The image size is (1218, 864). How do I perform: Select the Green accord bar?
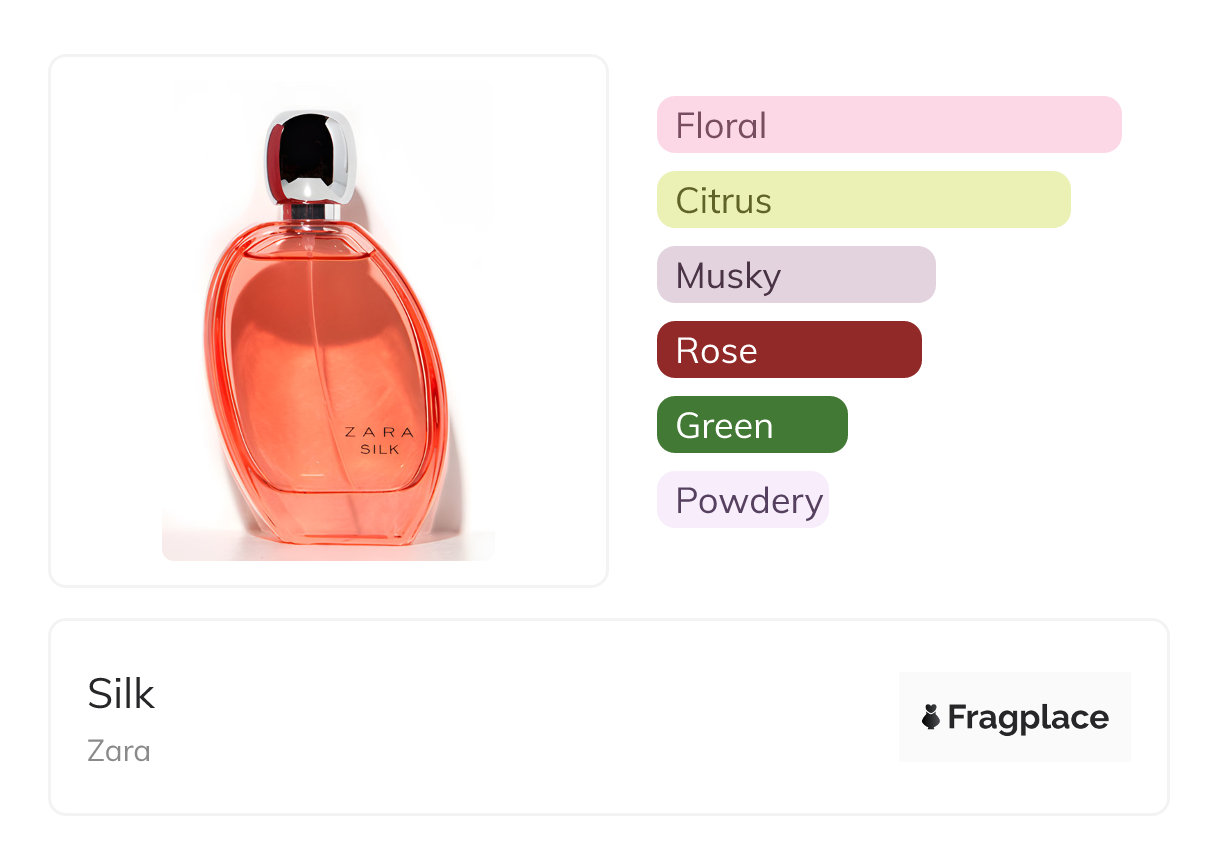tap(751, 425)
